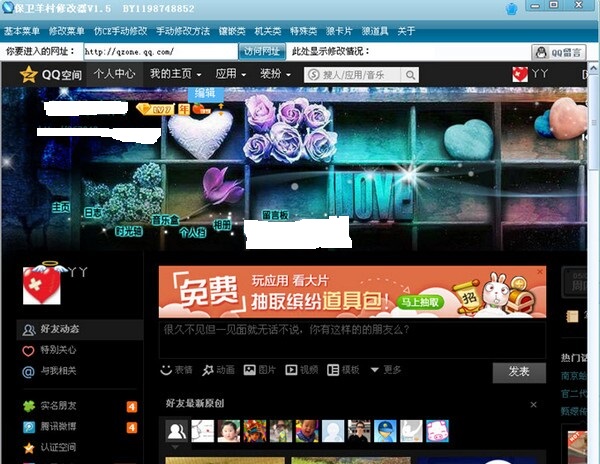Open the 狼道具 menu
This screenshot has width=600, height=464.
(375, 31)
